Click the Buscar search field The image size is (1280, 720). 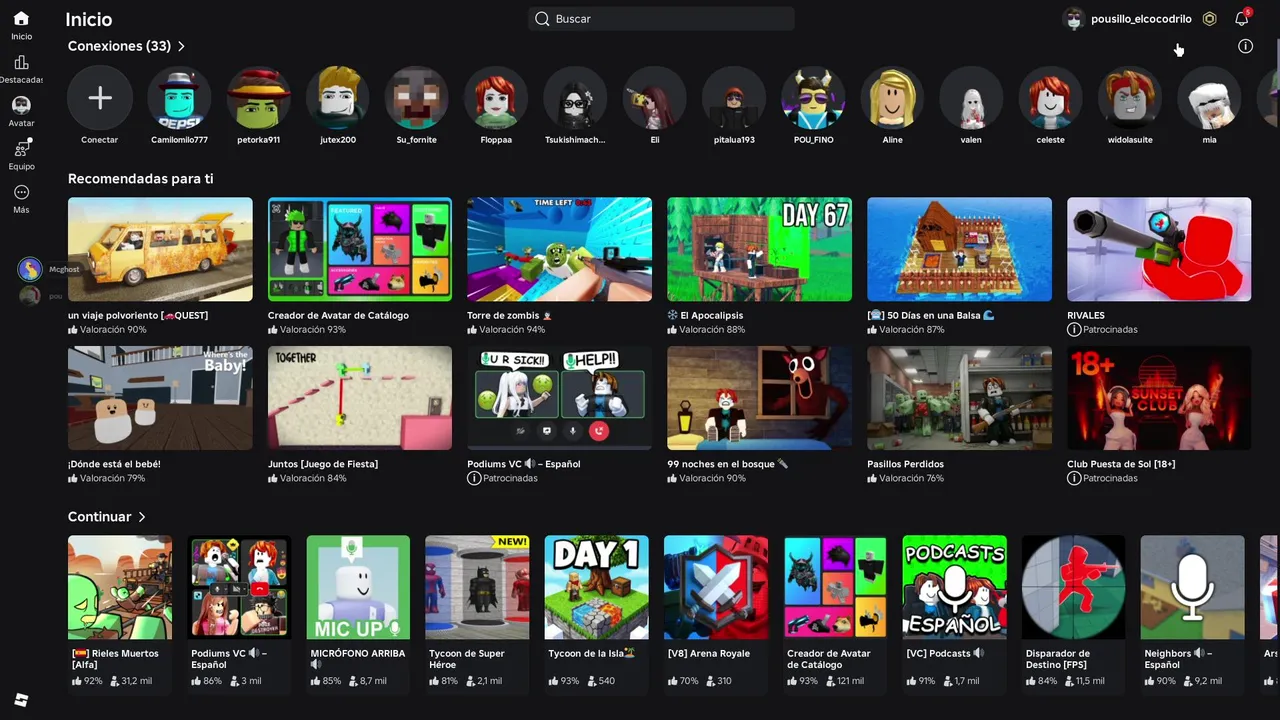point(661,19)
